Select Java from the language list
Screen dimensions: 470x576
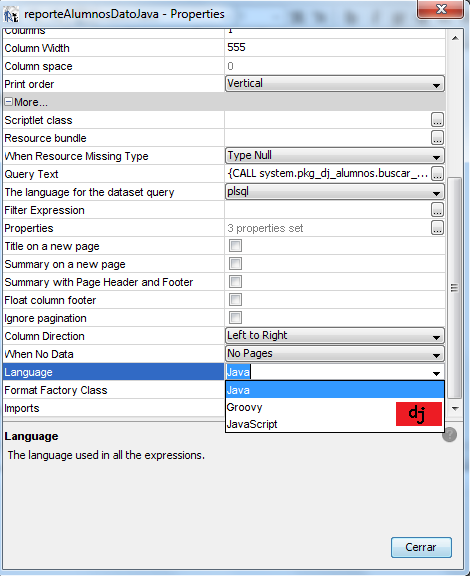click(x=335, y=390)
